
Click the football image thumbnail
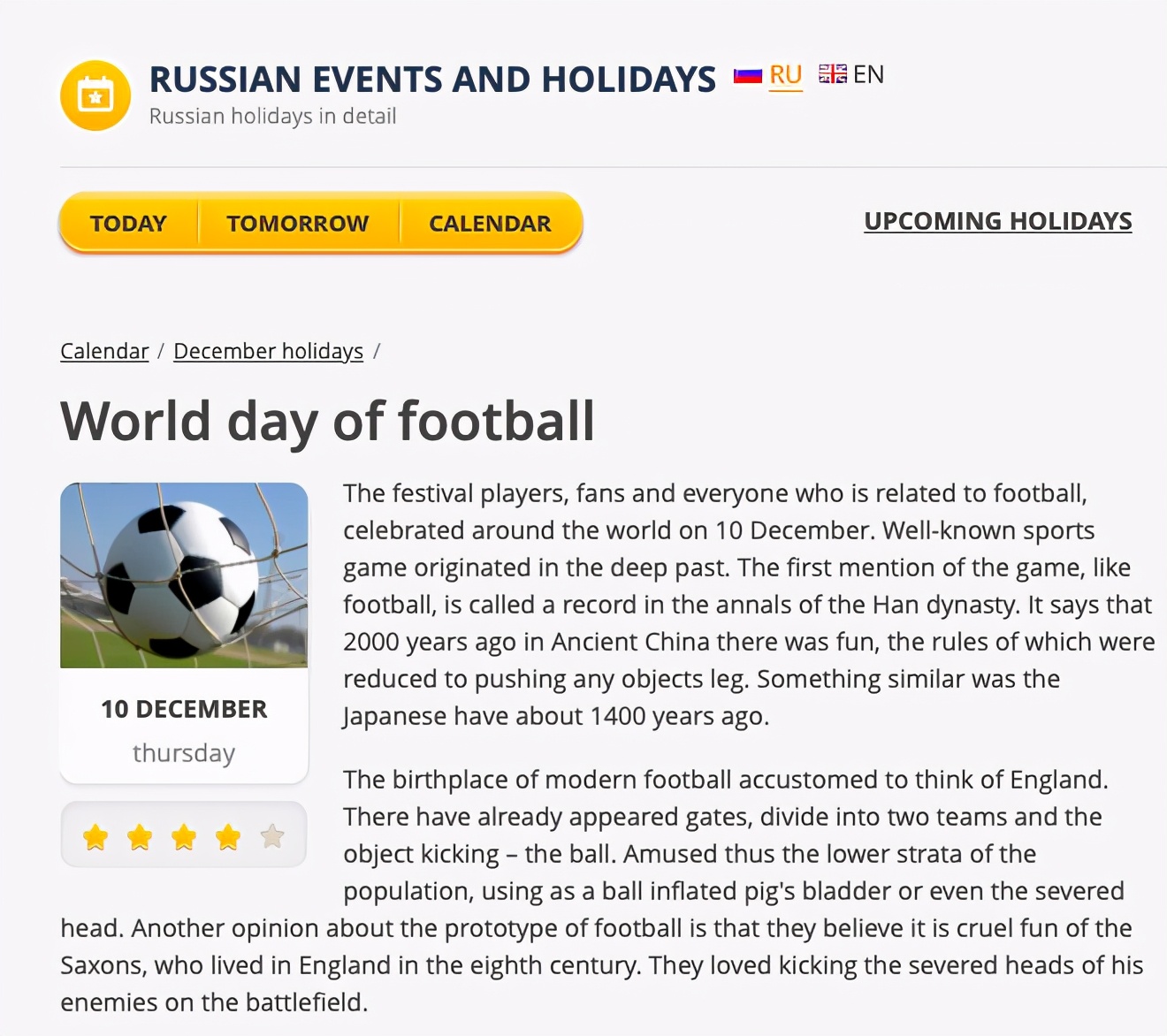pos(184,575)
